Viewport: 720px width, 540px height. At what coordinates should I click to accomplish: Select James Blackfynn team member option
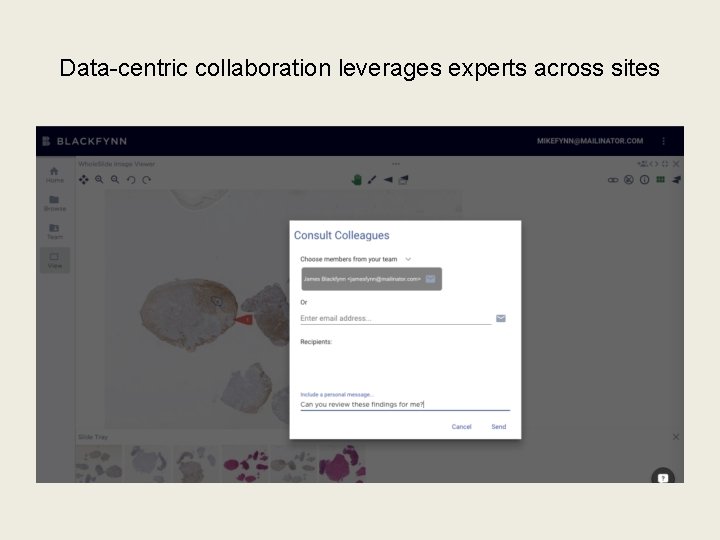(x=371, y=279)
